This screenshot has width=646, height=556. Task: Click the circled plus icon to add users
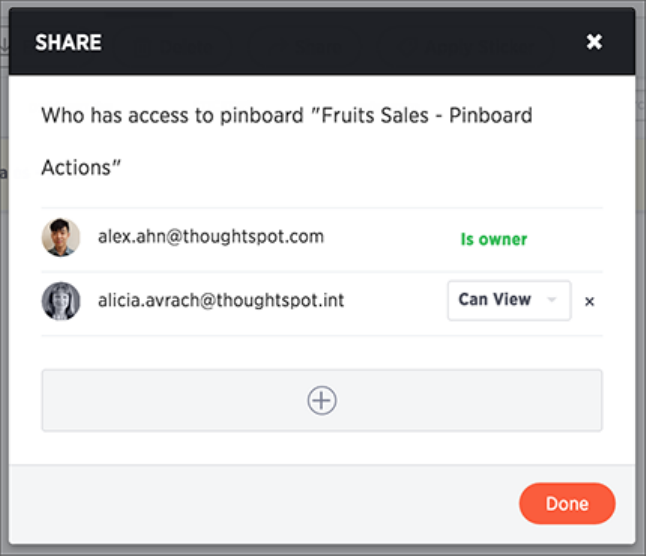(322, 401)
